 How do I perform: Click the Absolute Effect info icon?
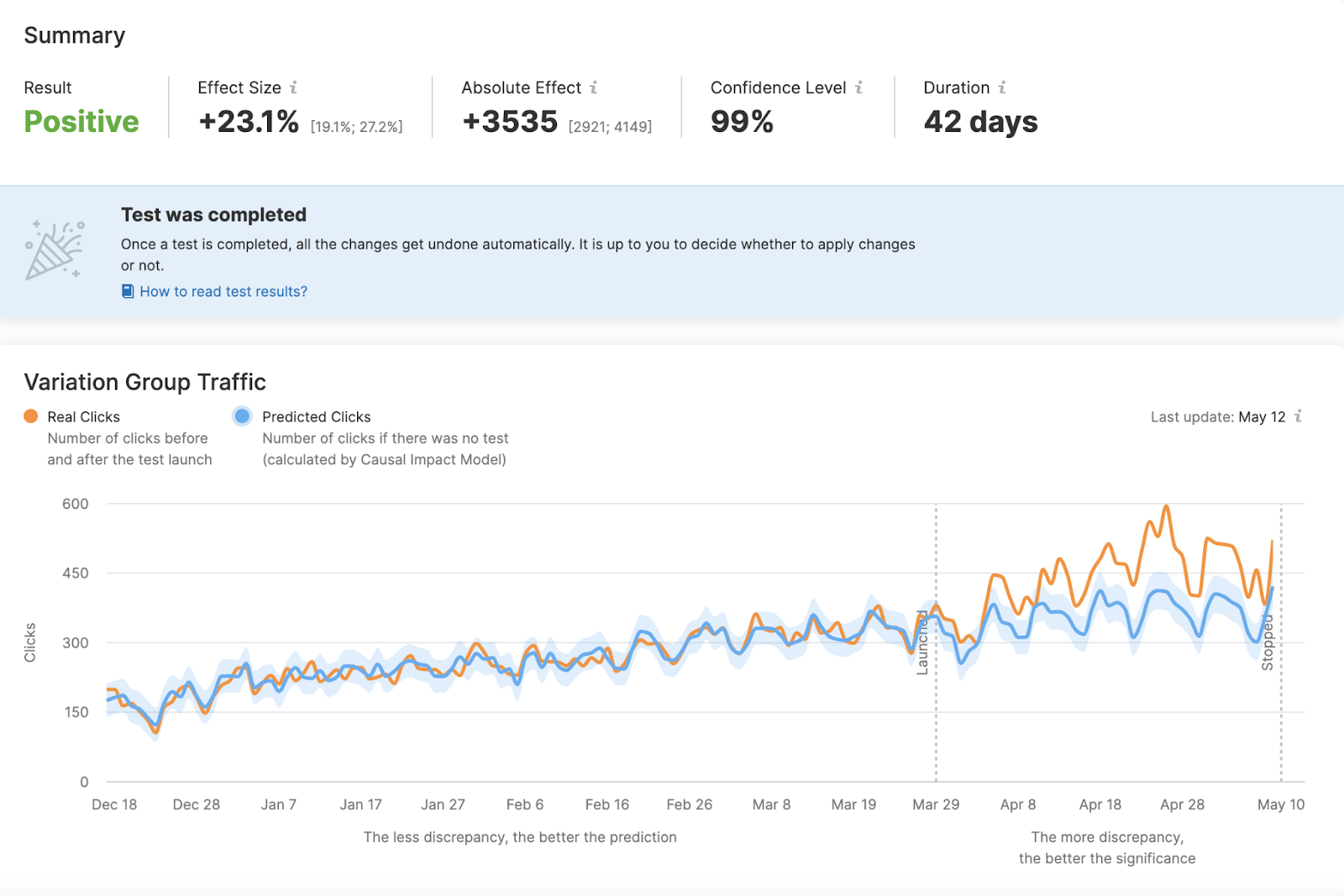(594, 86)
